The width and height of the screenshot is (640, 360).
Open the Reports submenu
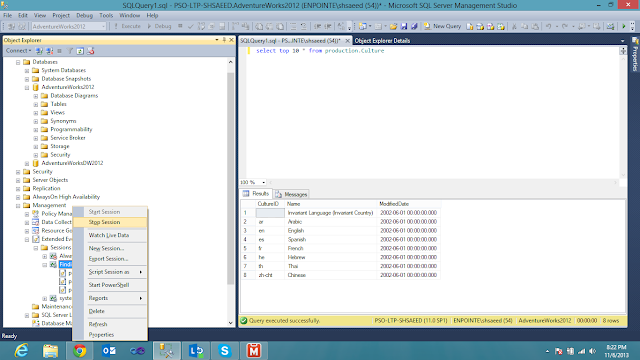click(110, 298)
